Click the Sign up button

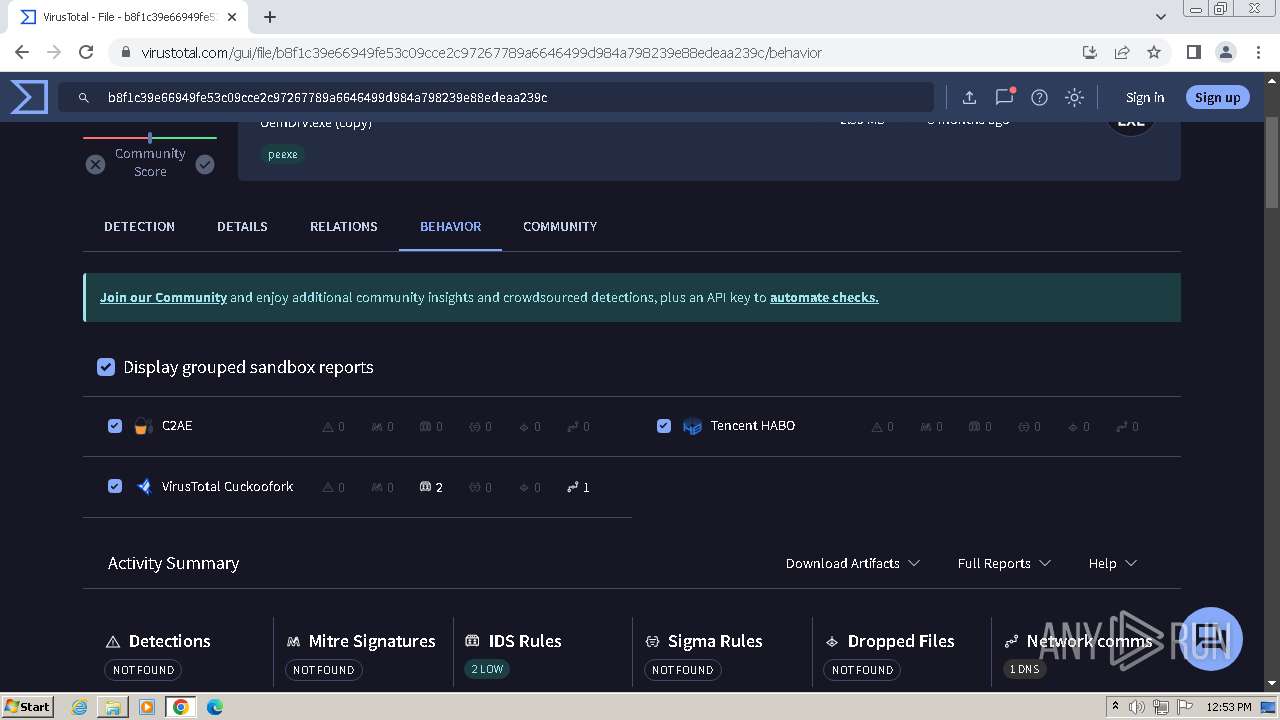(1217, 97)
